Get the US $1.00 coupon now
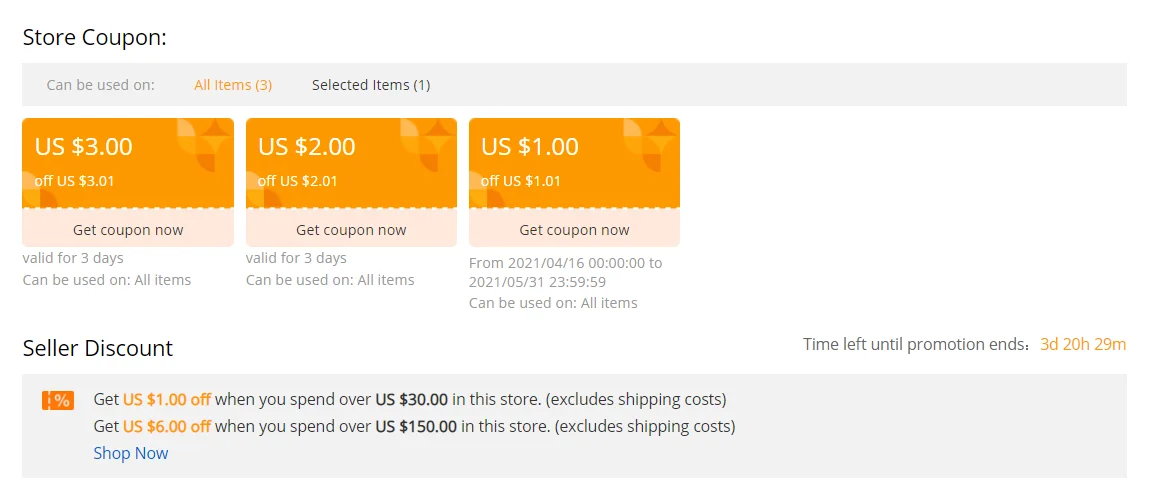The image size is (1150, 500). [574, 230]
